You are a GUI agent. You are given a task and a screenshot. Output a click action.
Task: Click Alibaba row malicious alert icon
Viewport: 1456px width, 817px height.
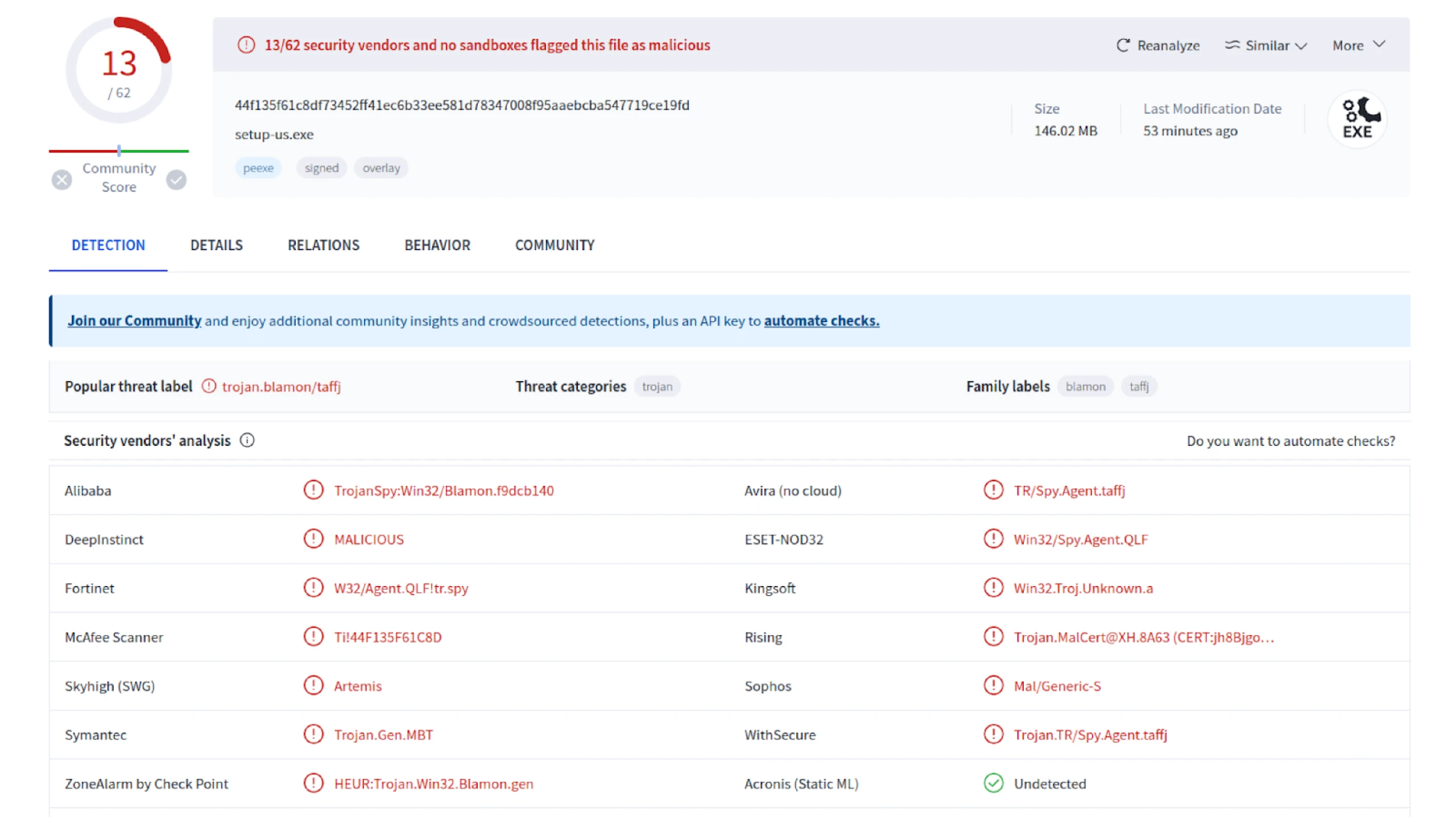[313, 490]
